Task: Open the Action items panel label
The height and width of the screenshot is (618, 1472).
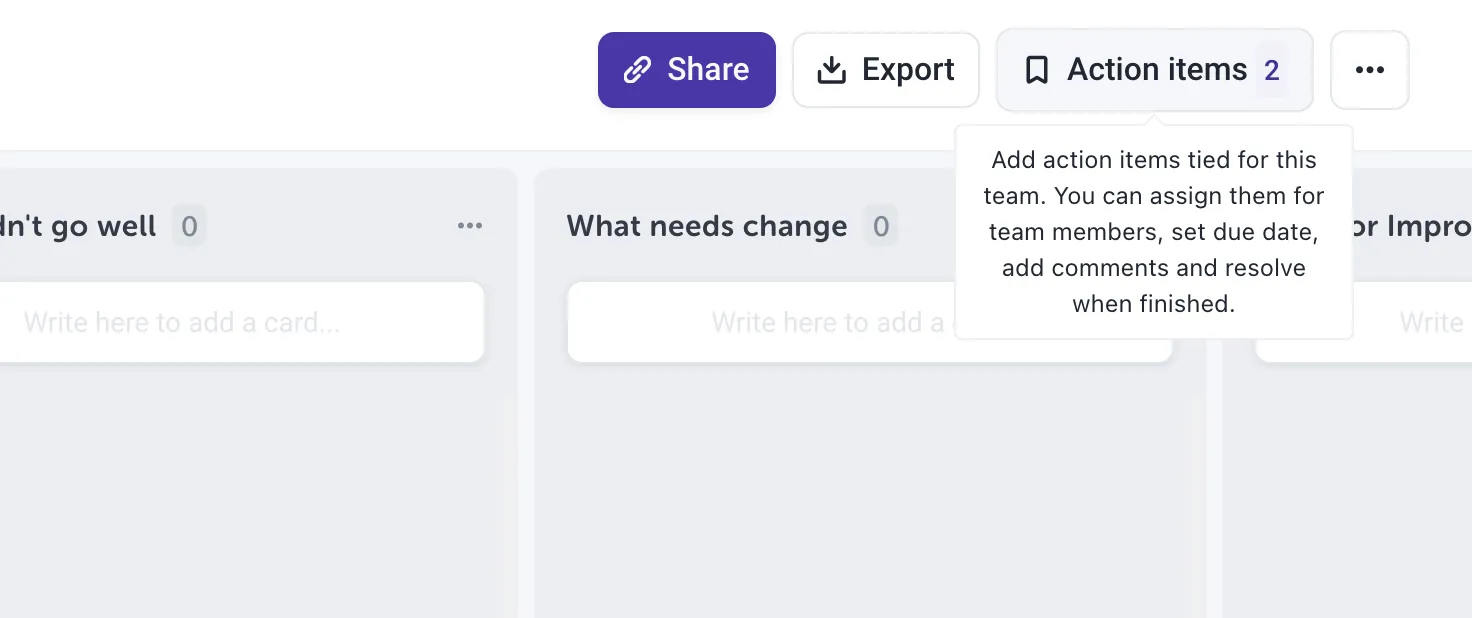Action: [1157, 70]
